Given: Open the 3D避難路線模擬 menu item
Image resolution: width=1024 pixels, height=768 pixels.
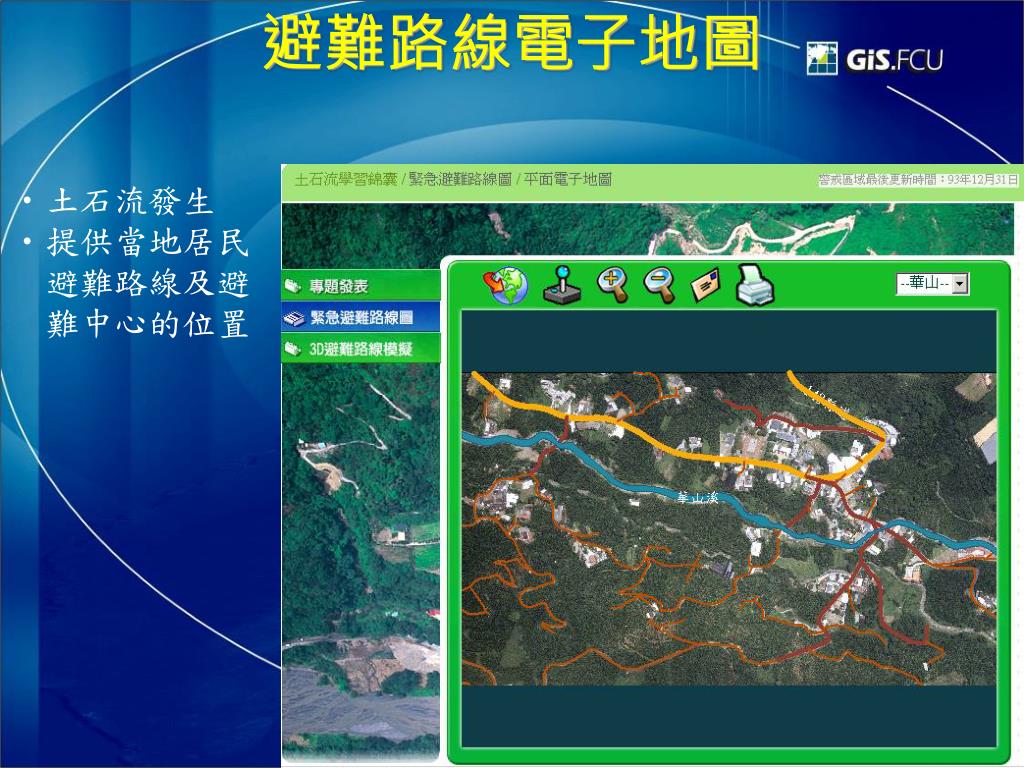Looking at the screenshot, I should coord(360,349).
